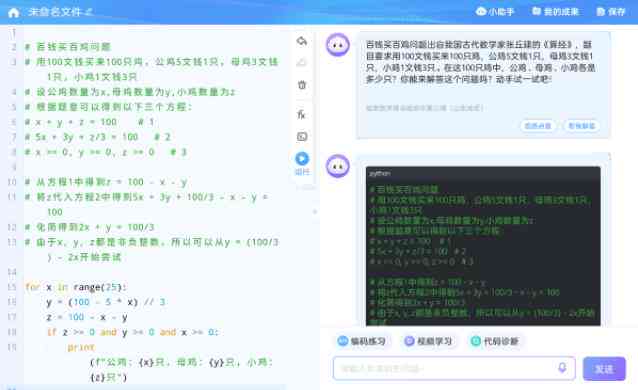Click the right pill button under the problem
The height and width of the screenshot is (390, 638).
(x=581, y=126)
